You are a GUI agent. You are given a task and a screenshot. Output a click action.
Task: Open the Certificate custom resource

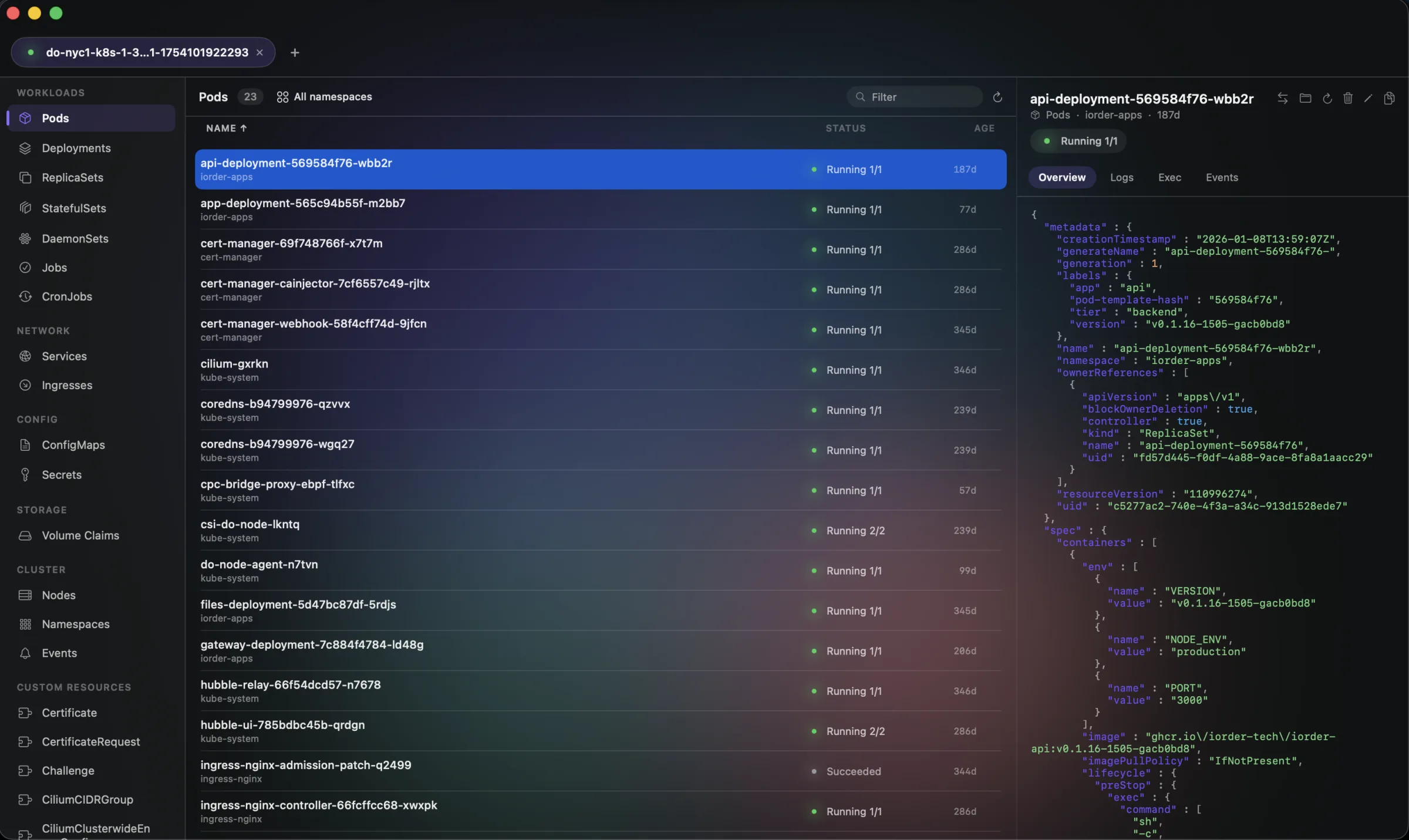91,713
